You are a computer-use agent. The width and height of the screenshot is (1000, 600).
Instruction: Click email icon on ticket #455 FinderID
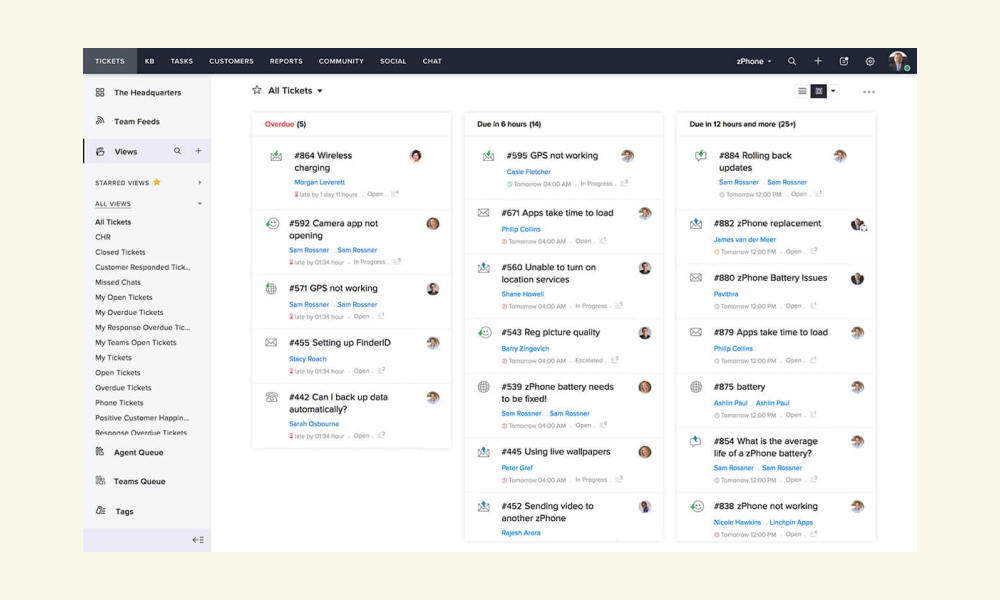pyautogui.click(x=271, y=342)
